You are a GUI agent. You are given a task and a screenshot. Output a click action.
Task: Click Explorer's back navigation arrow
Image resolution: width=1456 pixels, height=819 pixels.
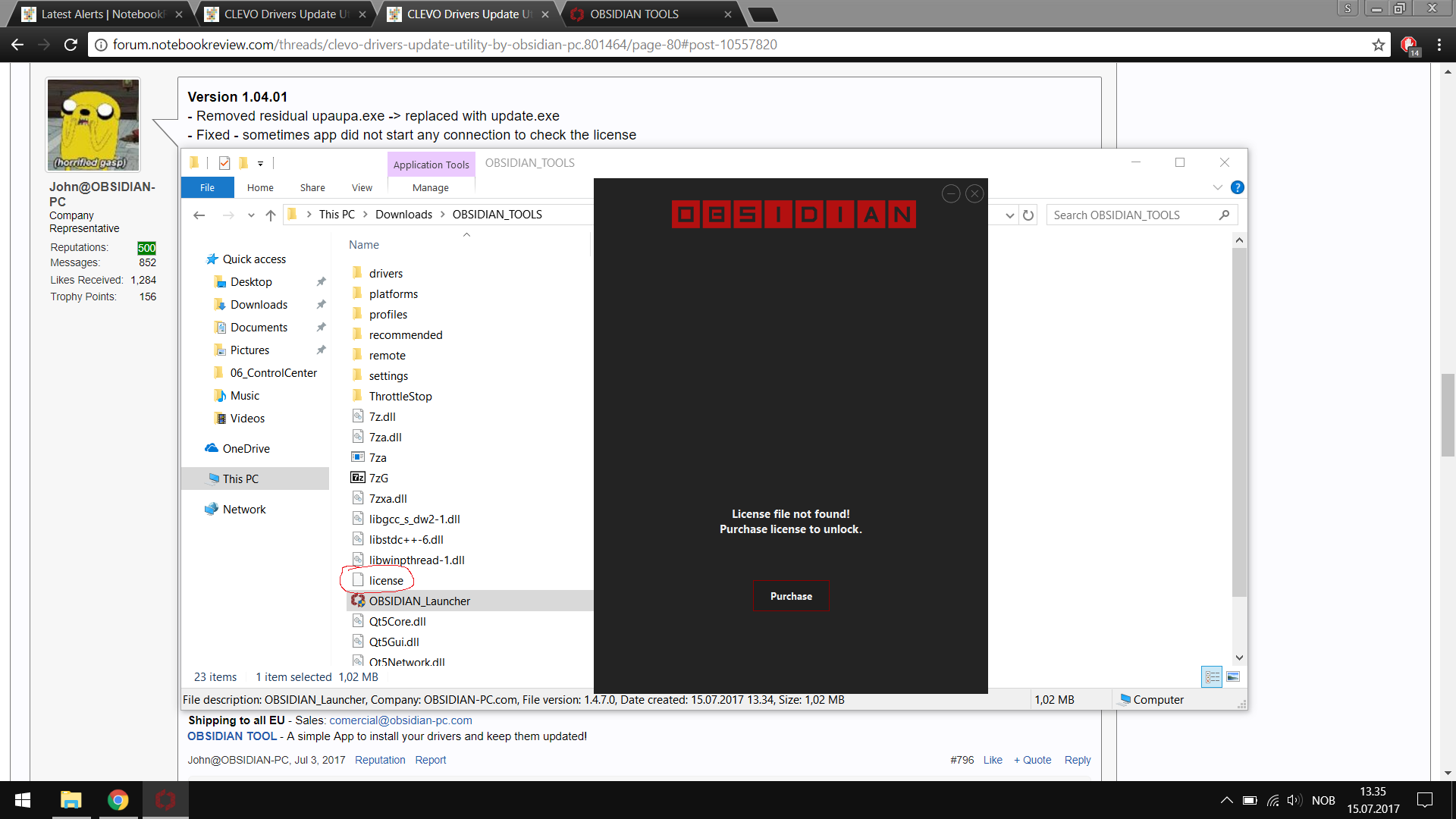[x=199, y=215]
